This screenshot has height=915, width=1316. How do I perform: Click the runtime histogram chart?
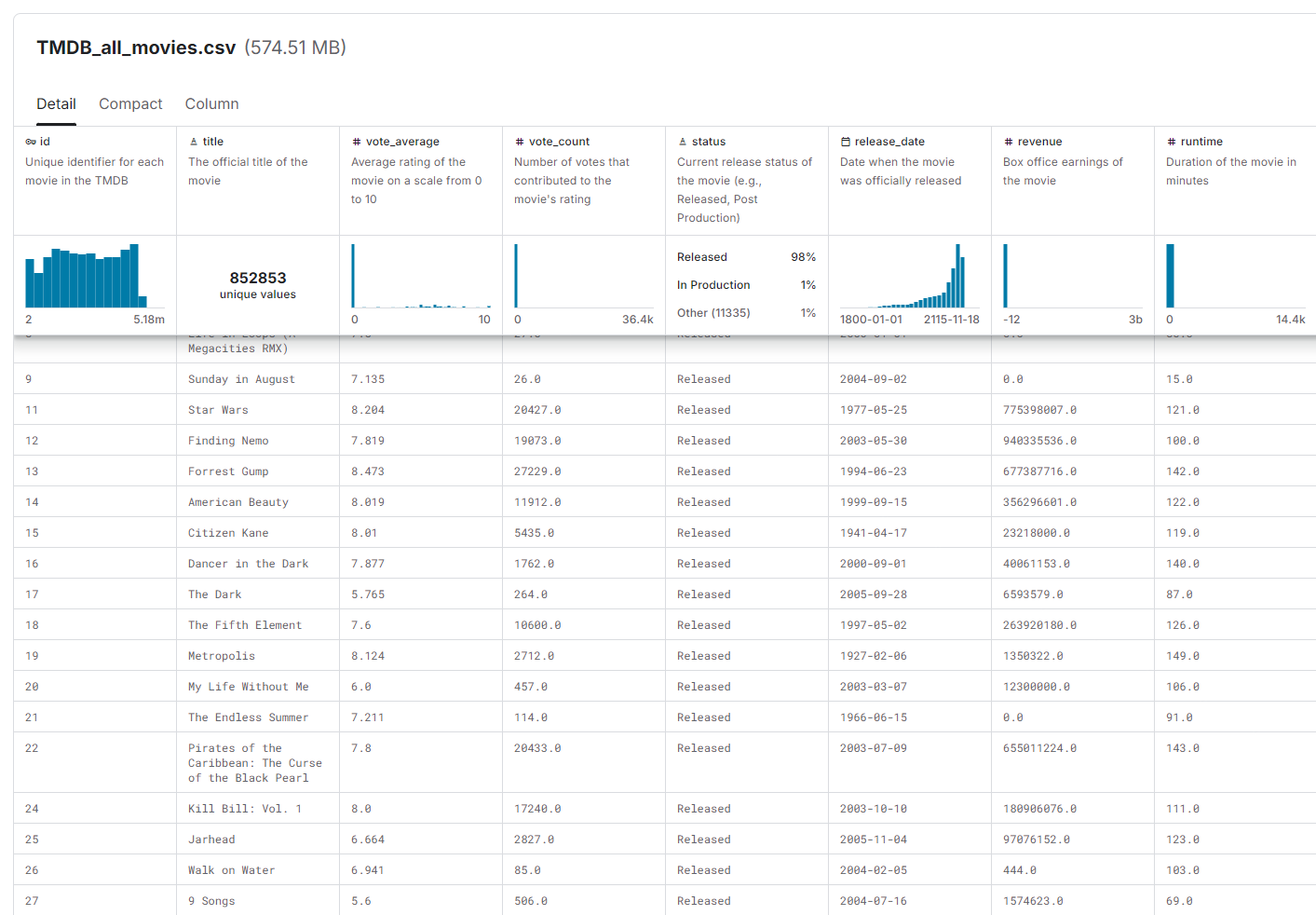coord(1236,276)
